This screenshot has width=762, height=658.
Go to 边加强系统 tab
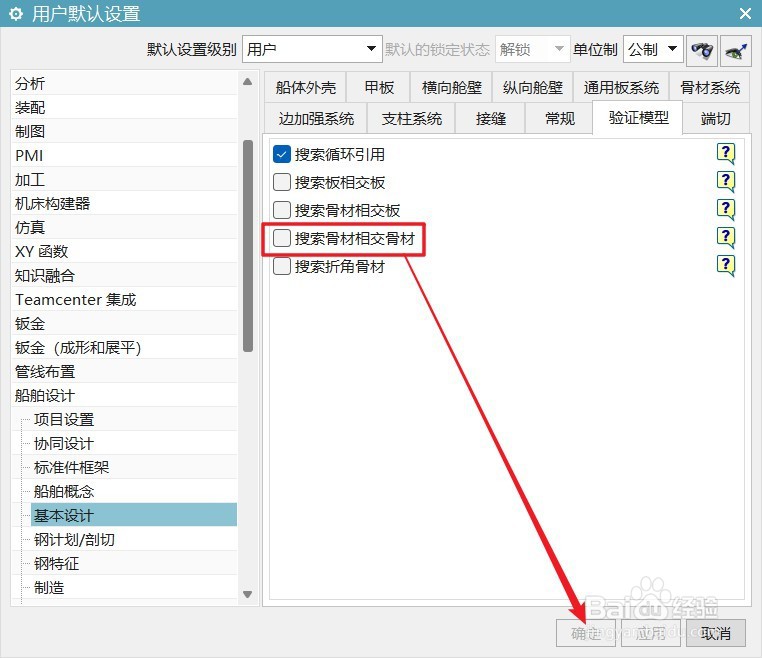(x=316, y=119)
